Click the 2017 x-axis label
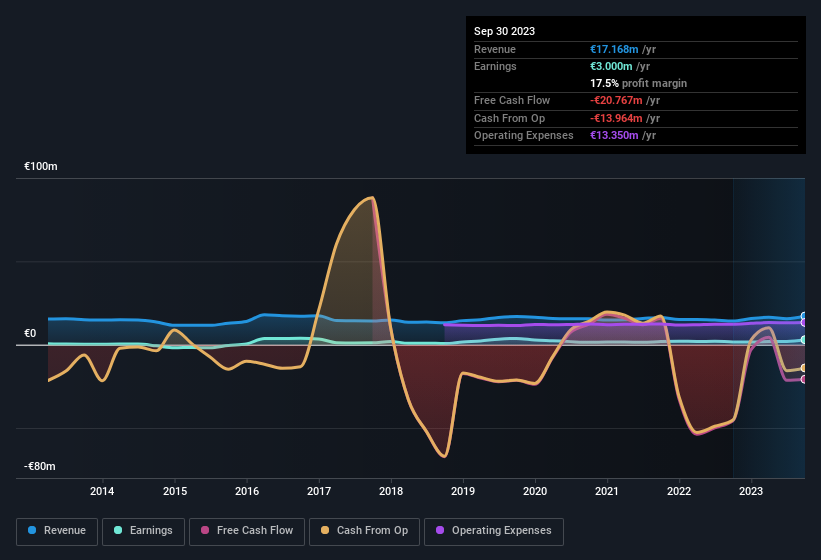The image size is (821, 560). coord(319,491)
